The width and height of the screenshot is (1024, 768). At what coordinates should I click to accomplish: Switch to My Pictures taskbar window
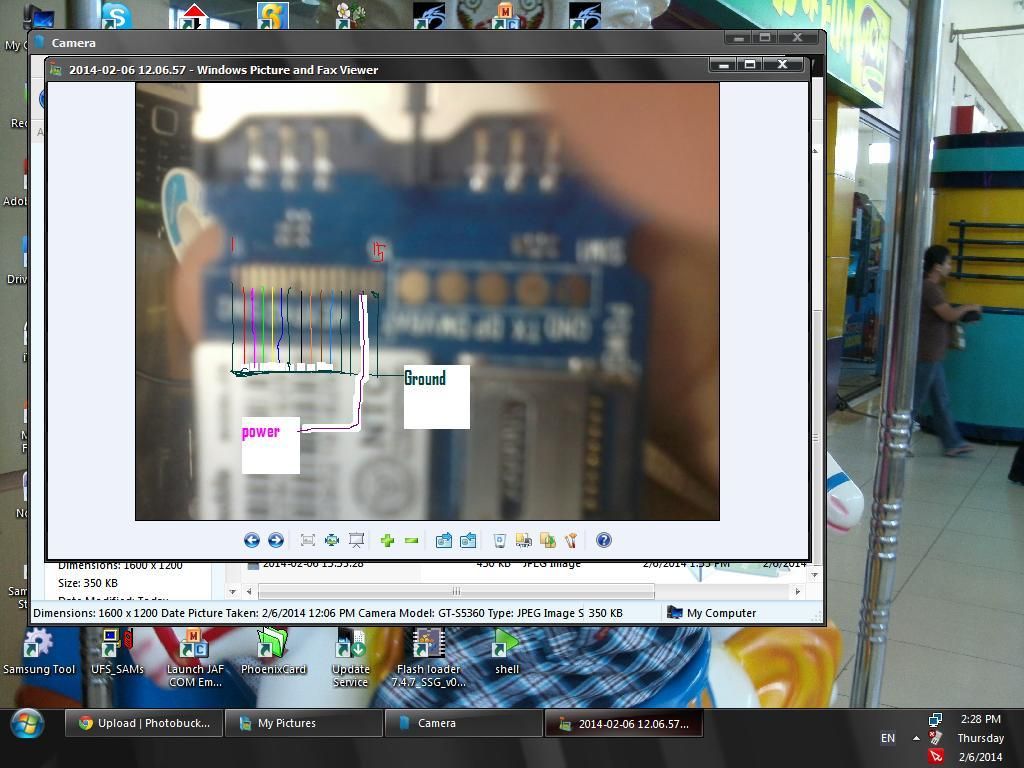(303, 723)
